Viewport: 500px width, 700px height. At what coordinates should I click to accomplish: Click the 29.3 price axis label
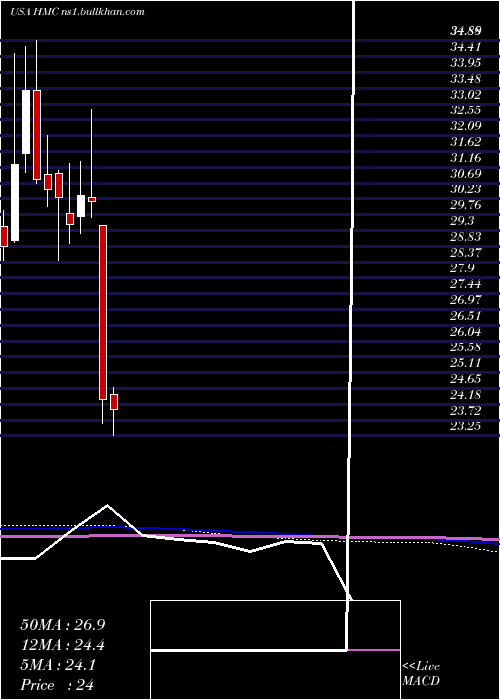(462, 221)
